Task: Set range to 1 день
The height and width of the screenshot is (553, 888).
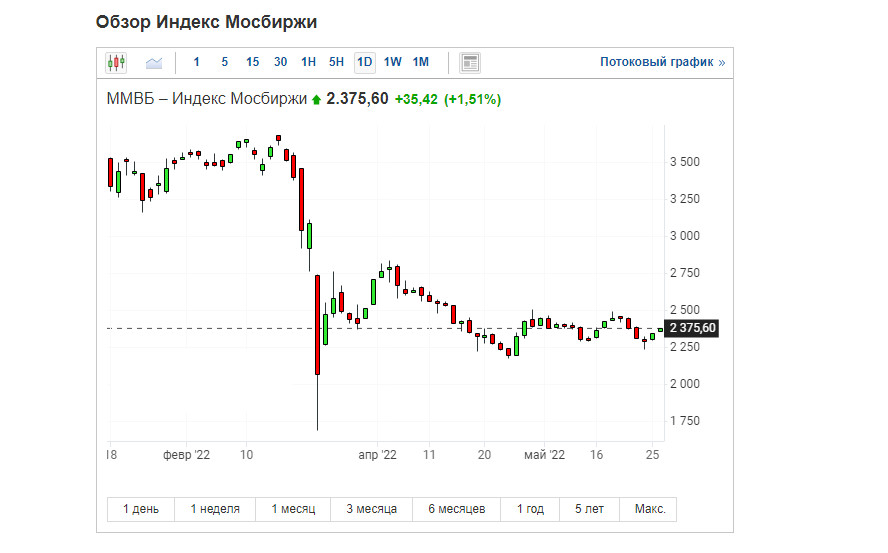Action: click(x=141, y=509)
